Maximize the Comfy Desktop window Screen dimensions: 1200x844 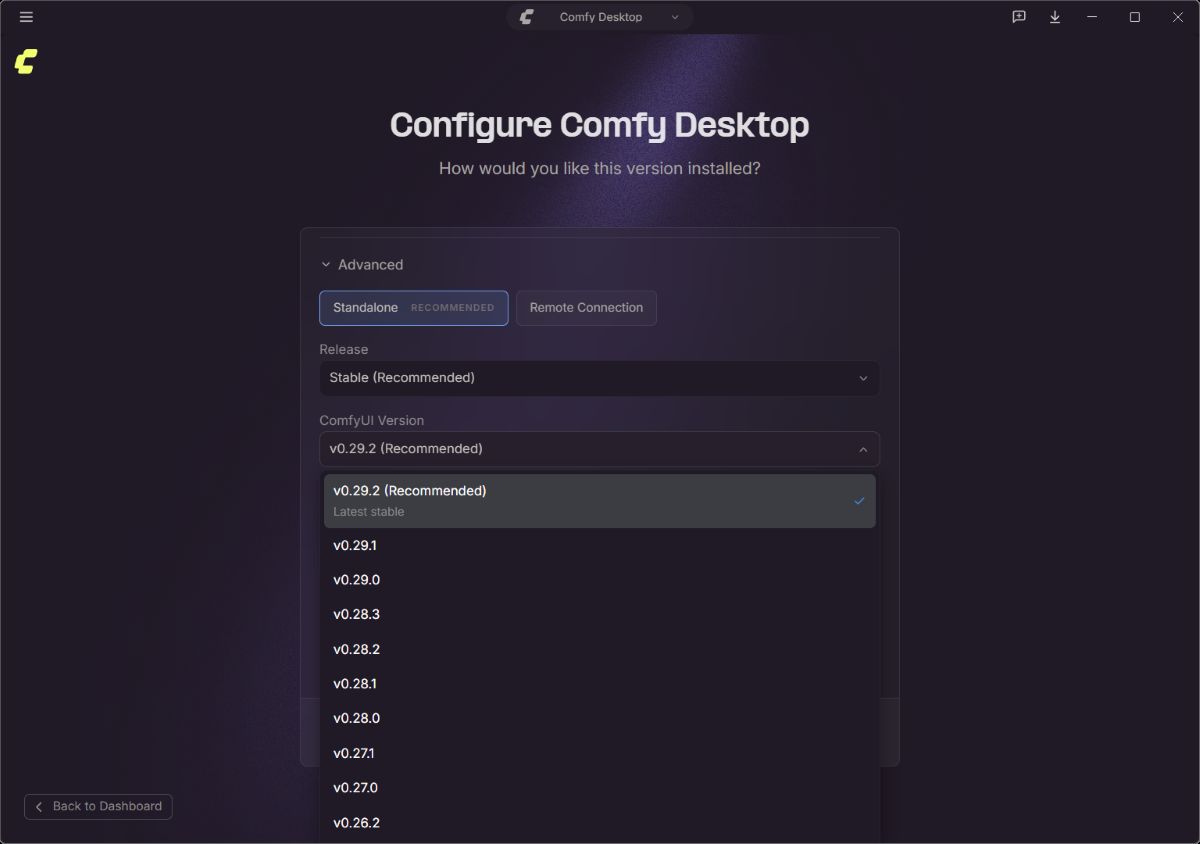click(x=1135, y=17)
